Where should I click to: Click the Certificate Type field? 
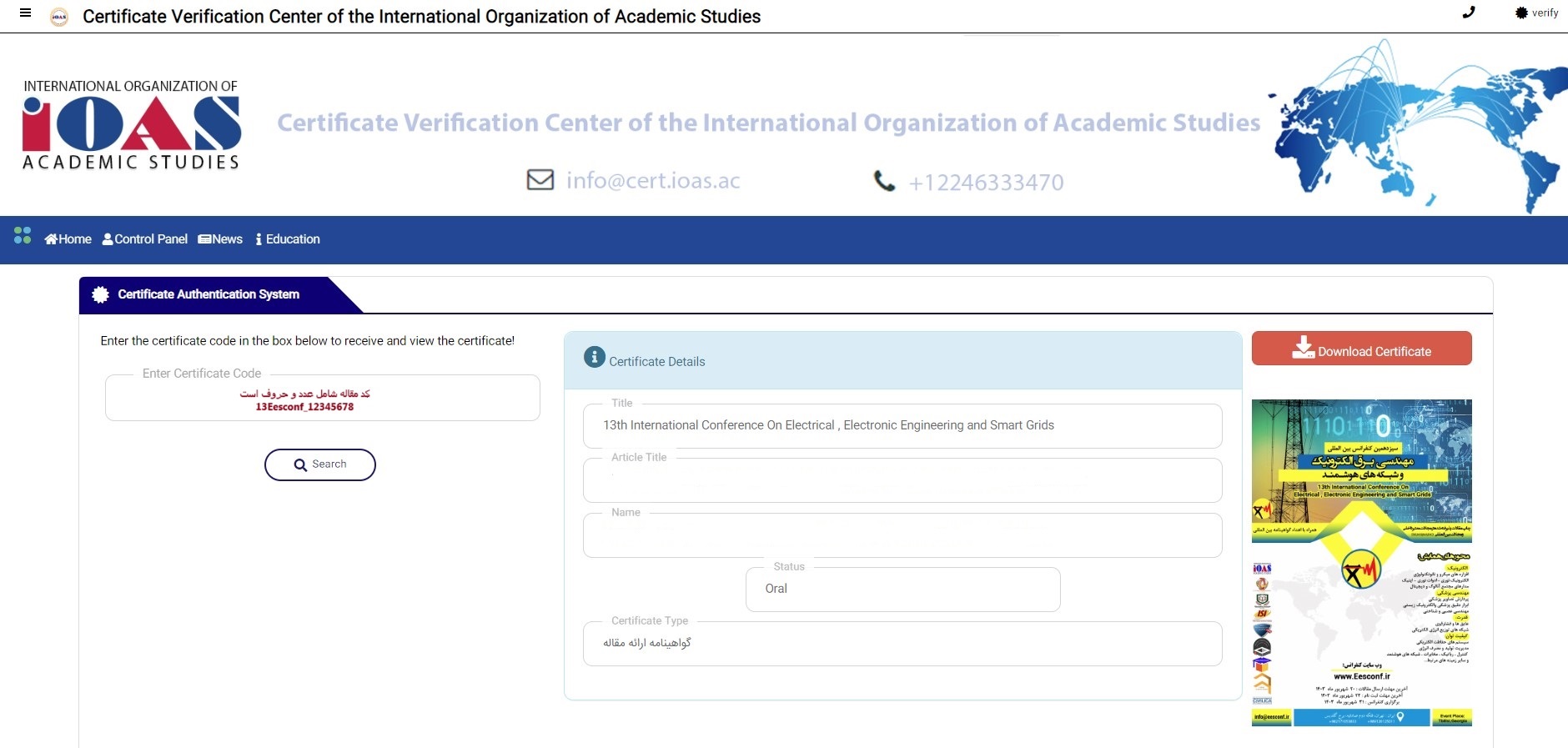[x=902, y=644]
